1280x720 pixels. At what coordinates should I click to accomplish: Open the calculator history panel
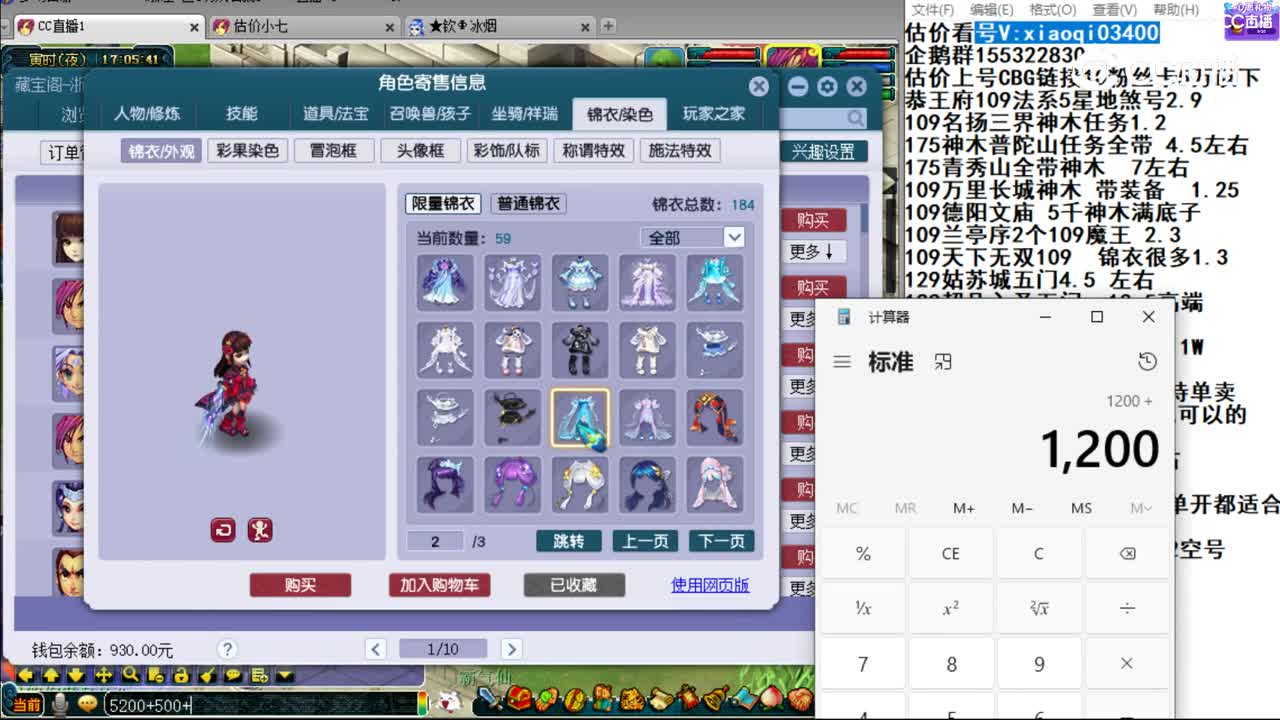[x=1147, y=362]
